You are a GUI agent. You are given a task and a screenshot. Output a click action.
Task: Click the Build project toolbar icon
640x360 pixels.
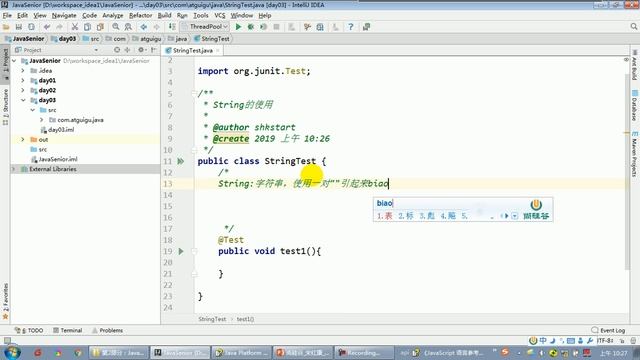point(172,27)
